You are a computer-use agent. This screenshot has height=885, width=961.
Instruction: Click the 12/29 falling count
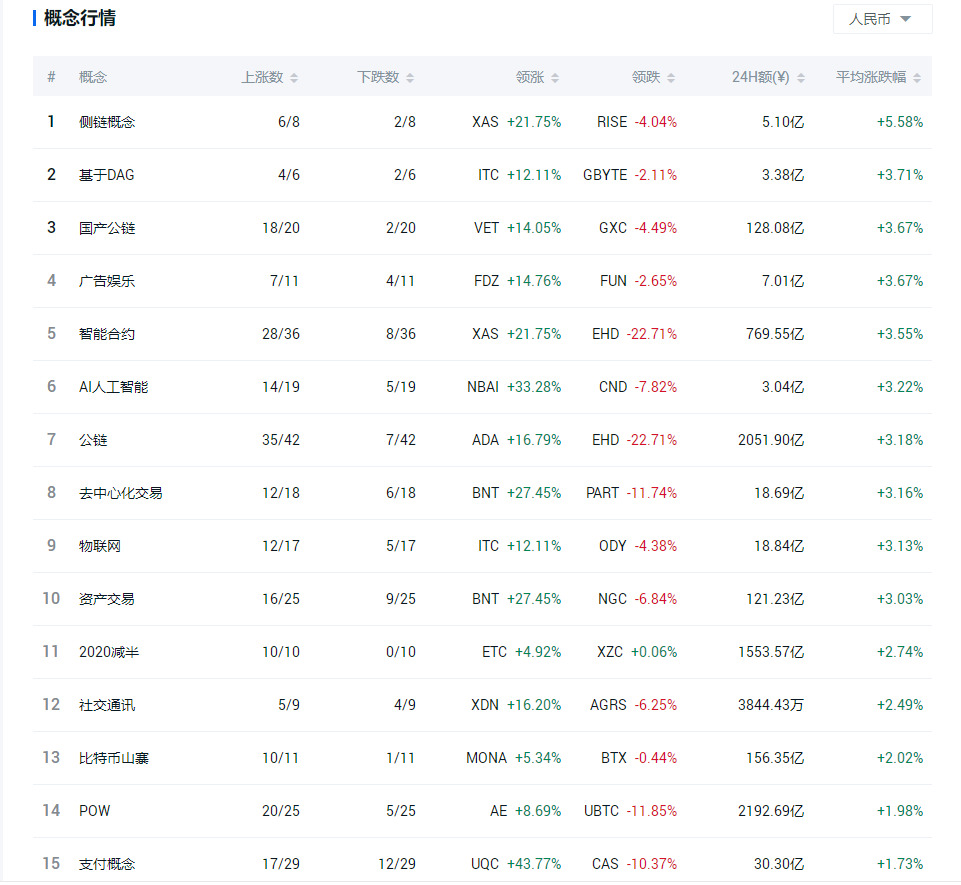click(397, 864)
